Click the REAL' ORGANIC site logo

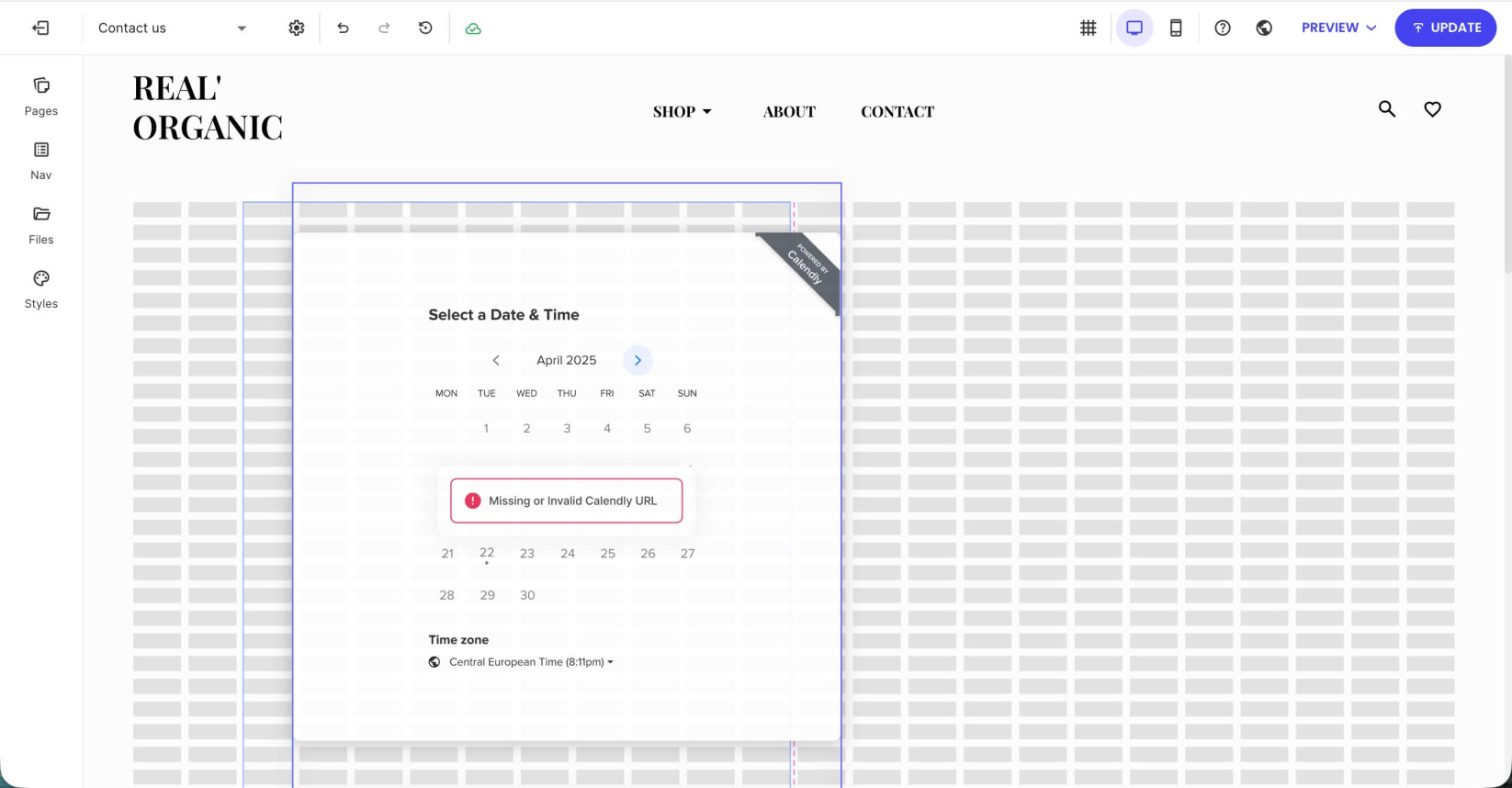point(208,107)
